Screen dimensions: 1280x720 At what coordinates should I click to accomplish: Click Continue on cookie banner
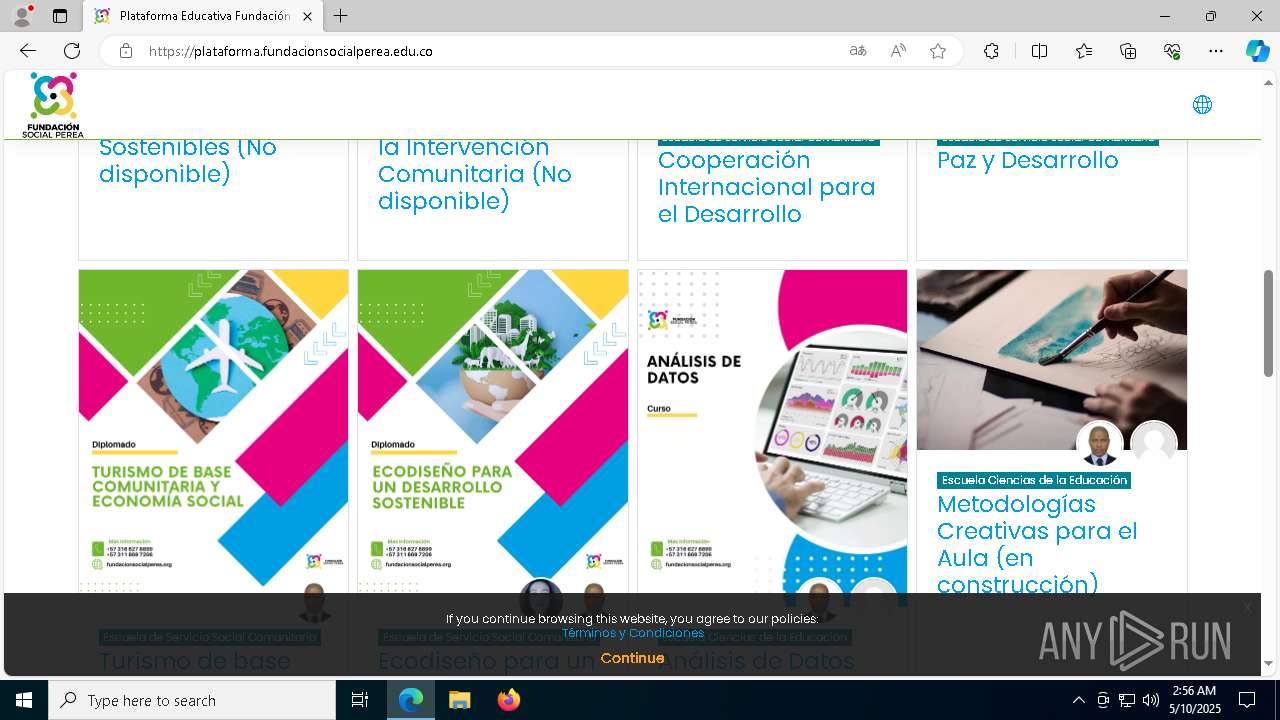[x=632, y=658]
